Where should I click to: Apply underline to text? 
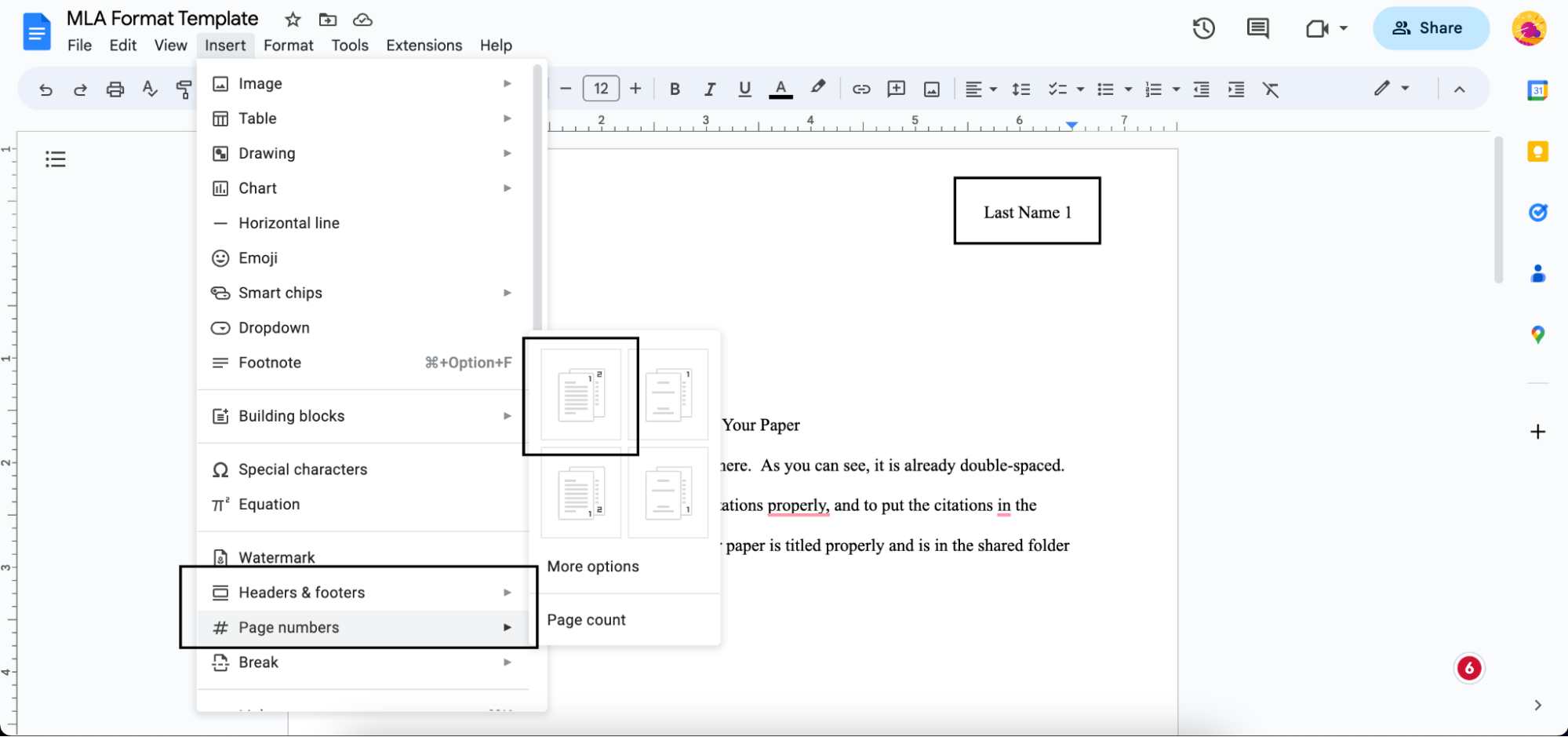[x=744, y=88]
